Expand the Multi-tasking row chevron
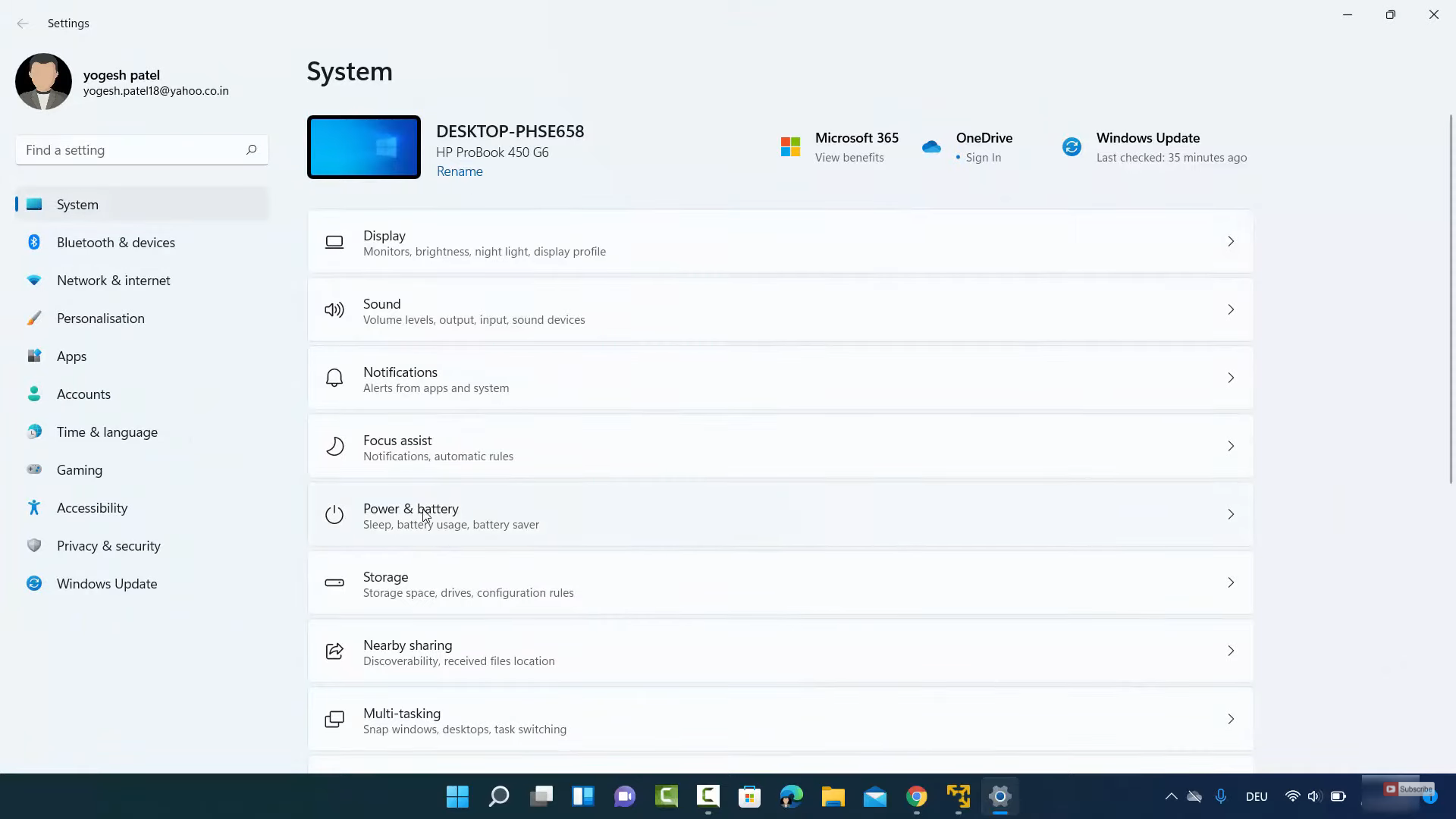Screen dimensions: 1456x819 pos(1230,720)
